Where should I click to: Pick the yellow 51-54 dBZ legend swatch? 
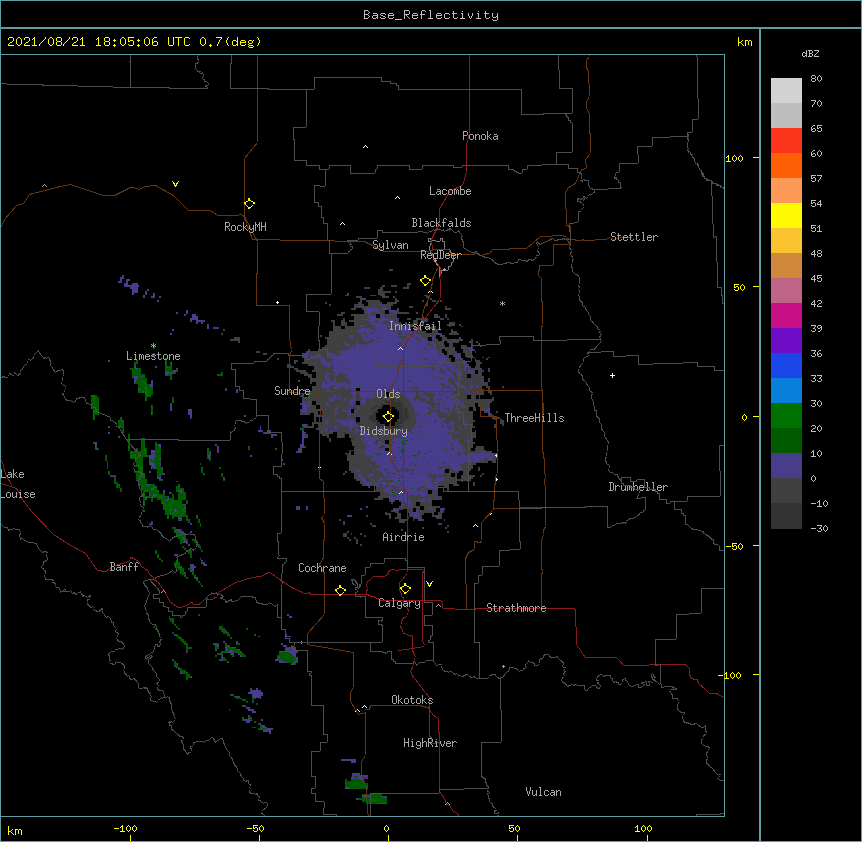click(786, 215)
